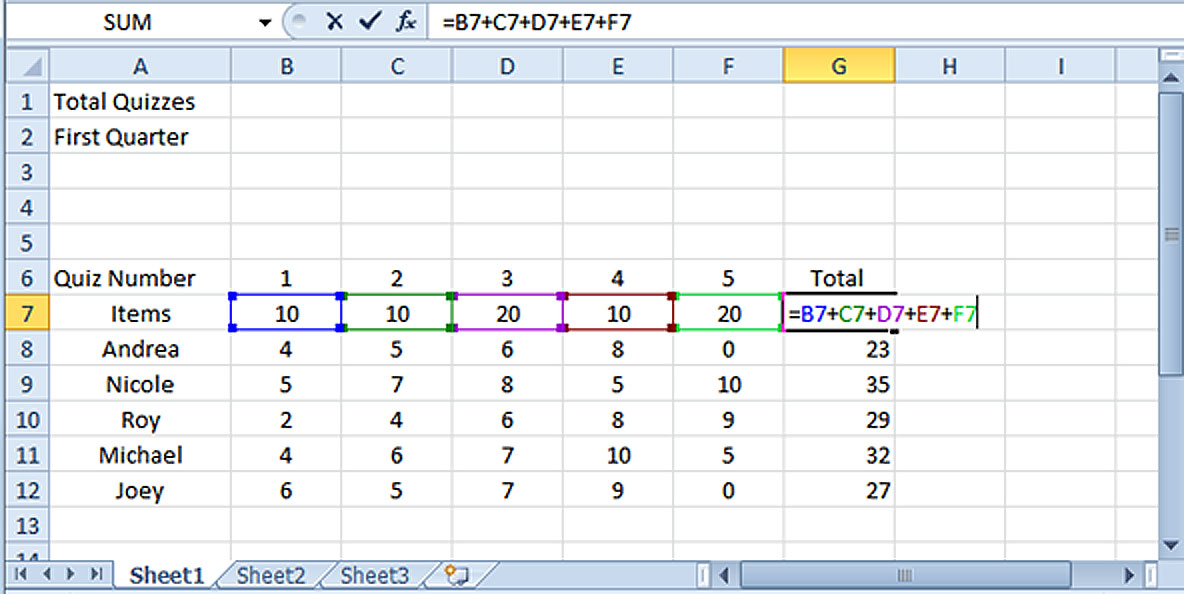Click the Cancel (X) formula button
The width and height of the screenshot is (1184, 594).
pyautogui.click(x=335, y=22)
